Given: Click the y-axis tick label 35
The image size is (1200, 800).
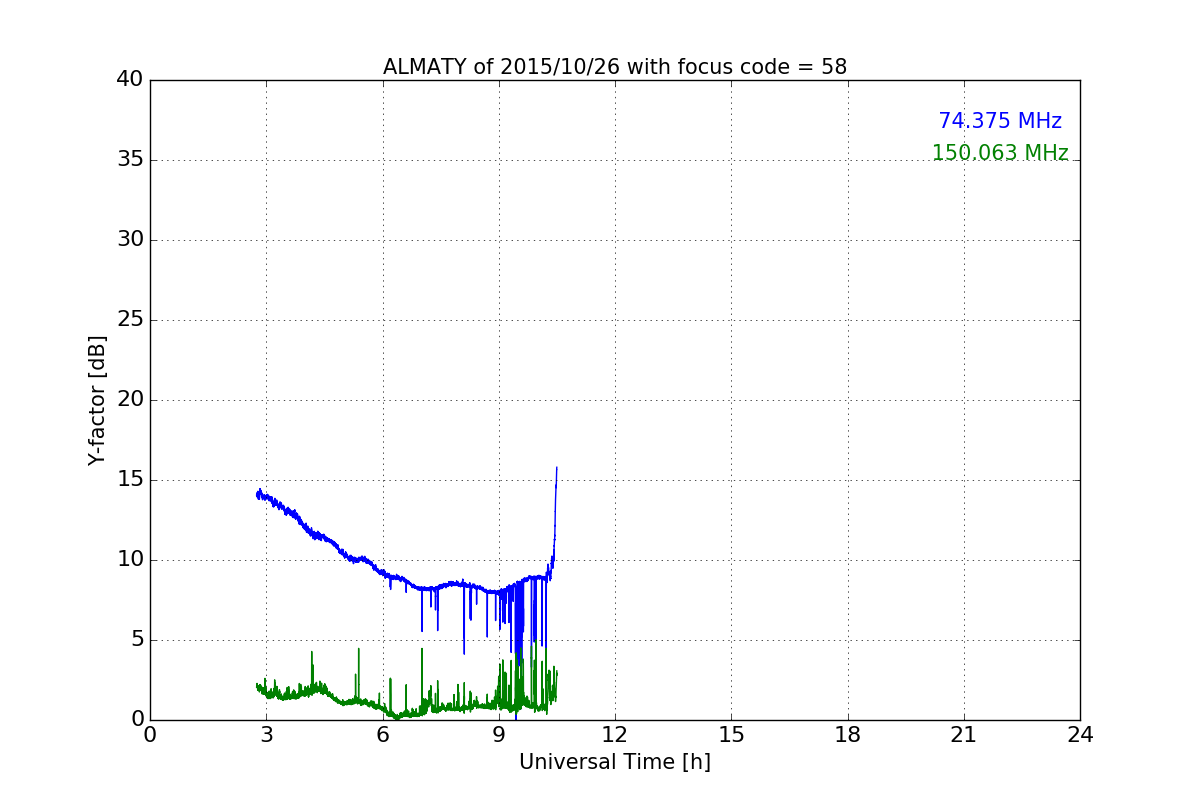Looking at the screenshot, I should tap(130, 160).
